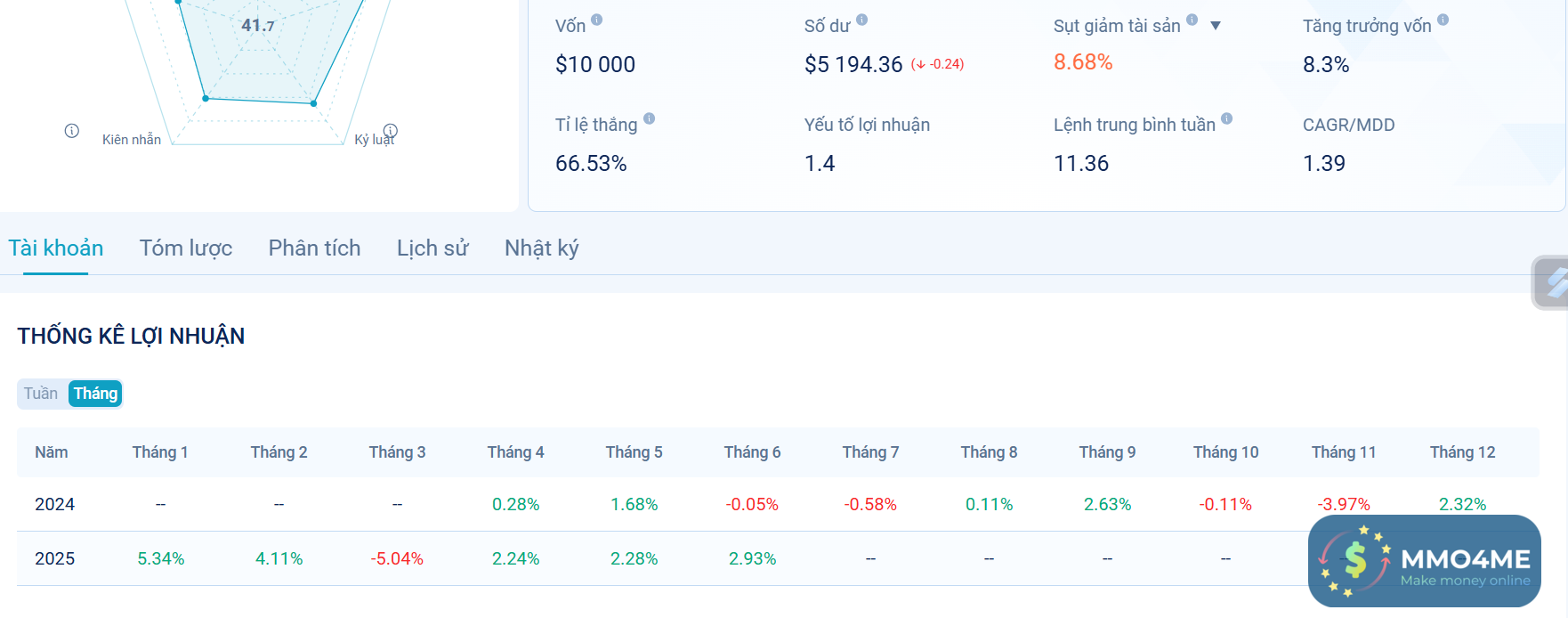Select the Tháng toggle option
This screenshot has width=1568, height=618.
pyautogui.click(x=95, y=394)
